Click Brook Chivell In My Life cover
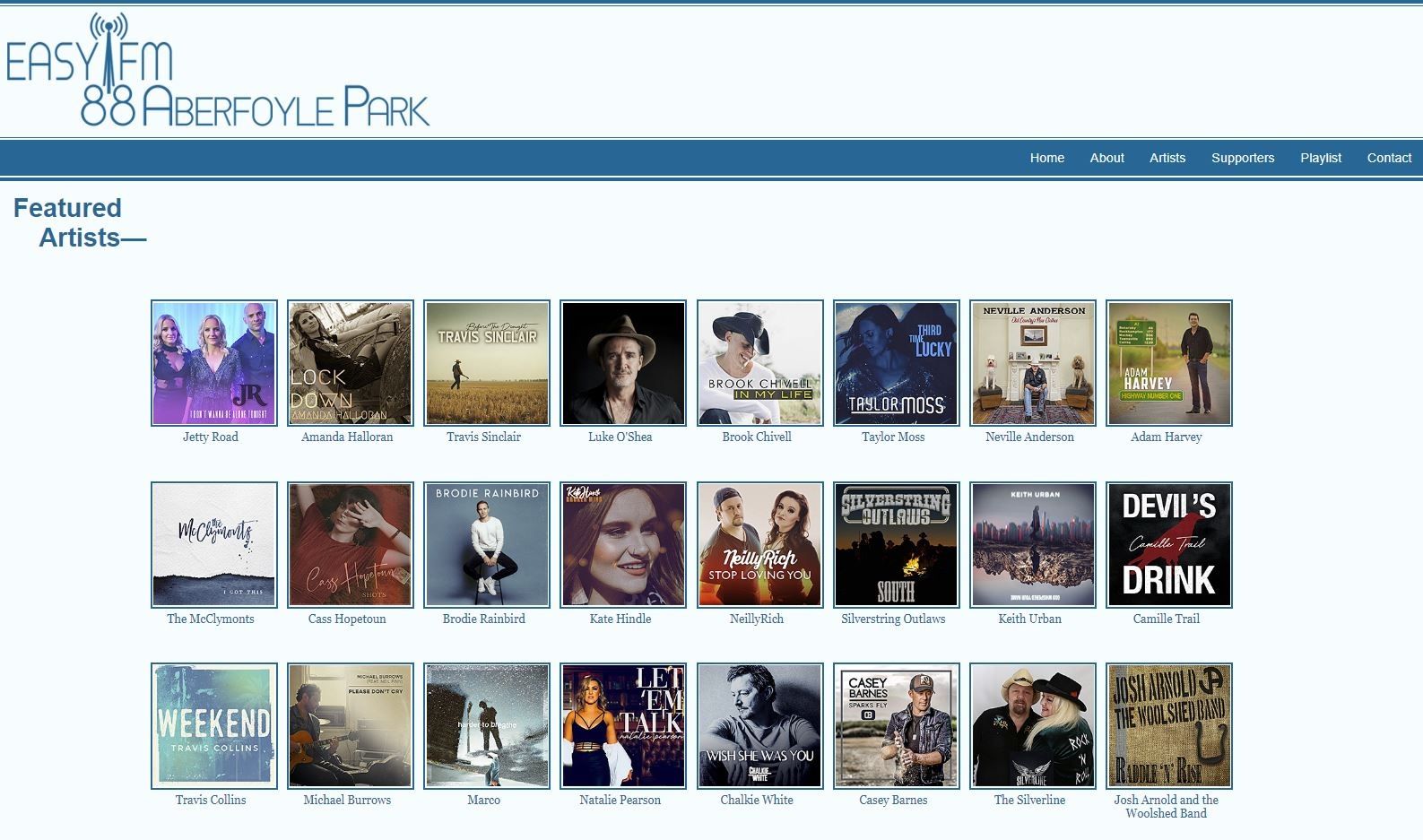 coord(760,363)
